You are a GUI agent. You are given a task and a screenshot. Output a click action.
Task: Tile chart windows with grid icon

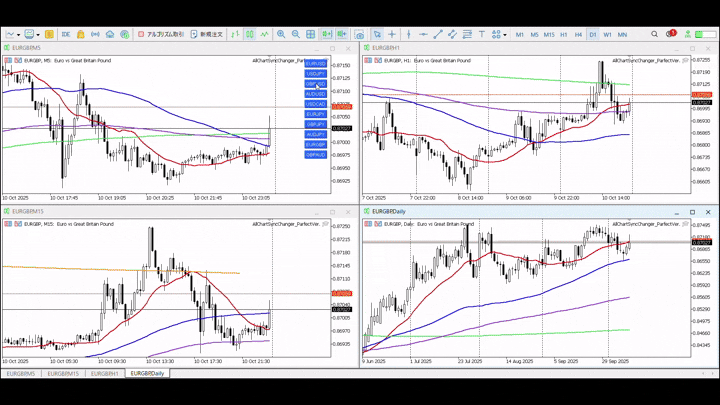click(310, 34)
